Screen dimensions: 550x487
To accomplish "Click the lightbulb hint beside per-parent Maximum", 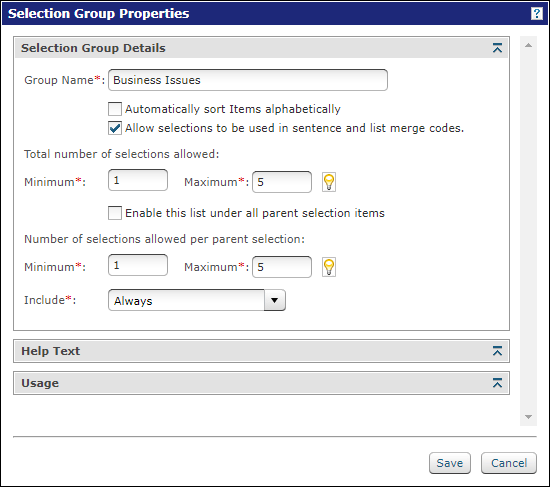I will [x=329, y=267].
